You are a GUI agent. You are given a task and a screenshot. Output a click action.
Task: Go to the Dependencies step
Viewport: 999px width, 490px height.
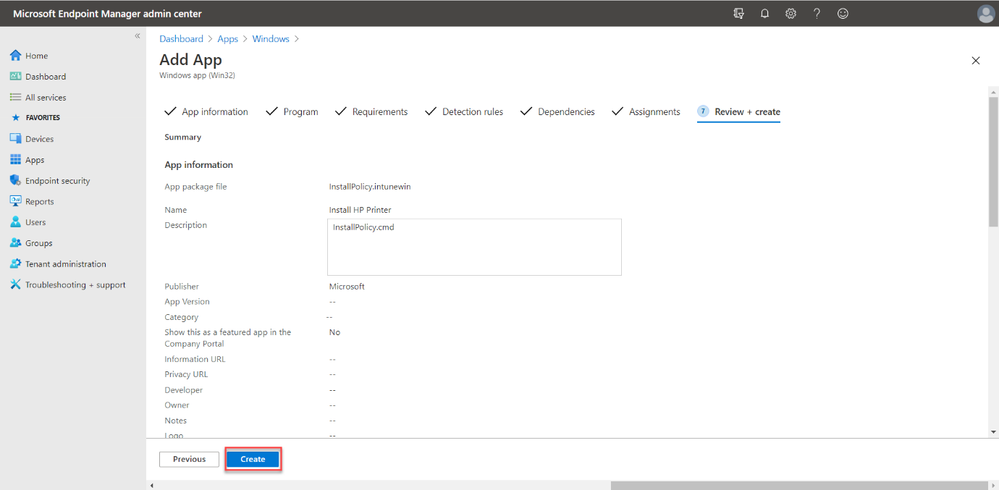557,112
